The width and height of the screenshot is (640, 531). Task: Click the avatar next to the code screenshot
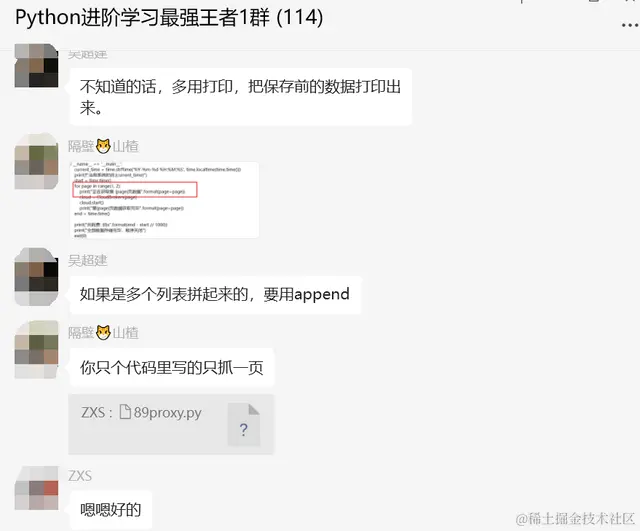click(36, 161)
